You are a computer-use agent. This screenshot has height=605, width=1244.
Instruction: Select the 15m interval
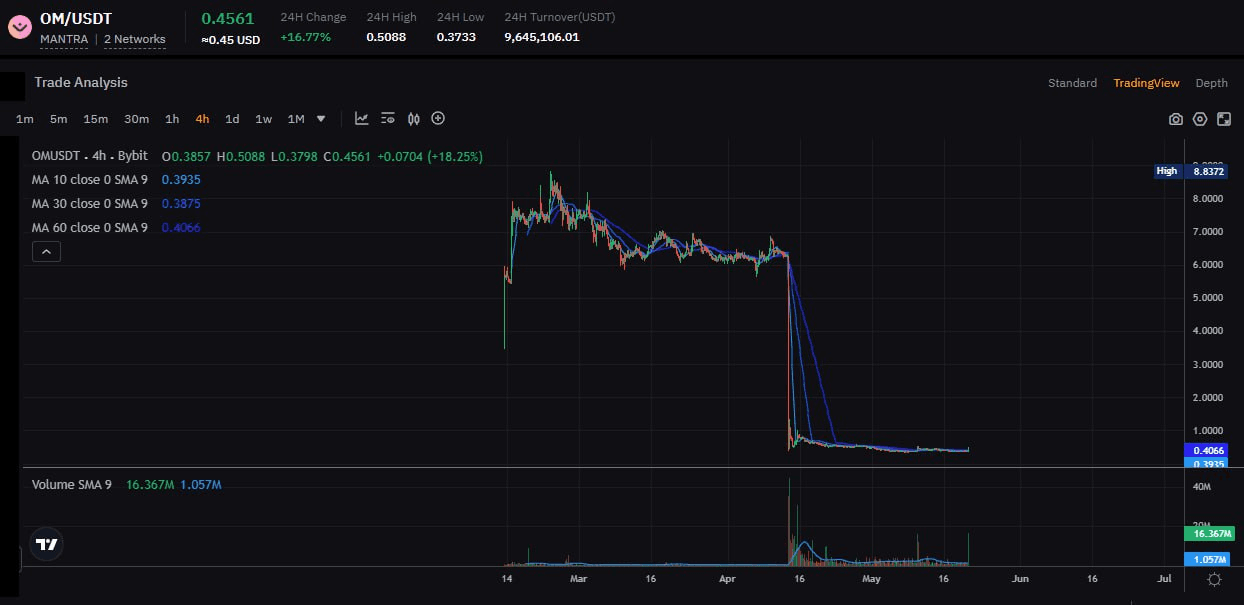point(96,119)
